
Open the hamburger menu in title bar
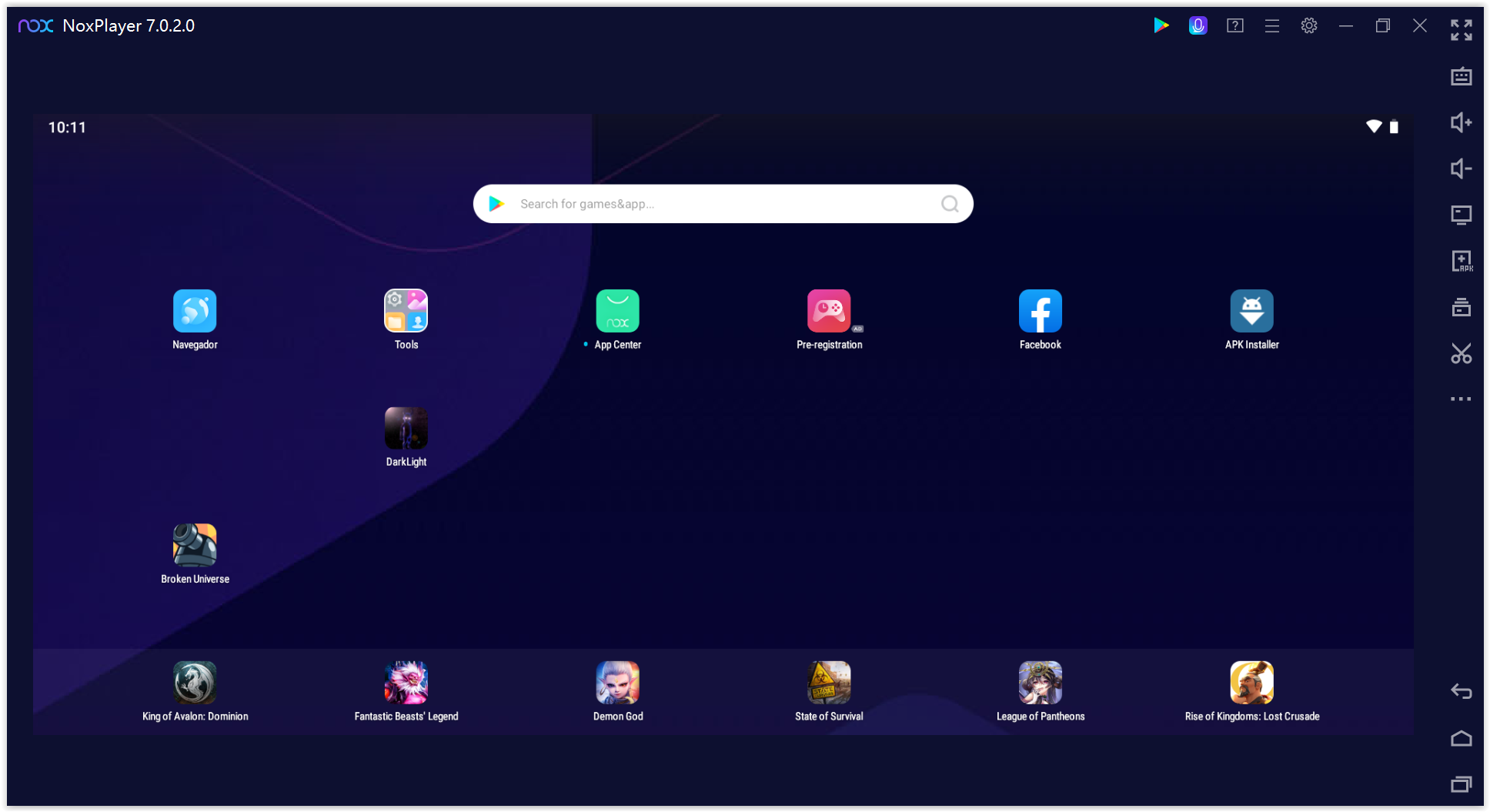tap(1272, 25)
